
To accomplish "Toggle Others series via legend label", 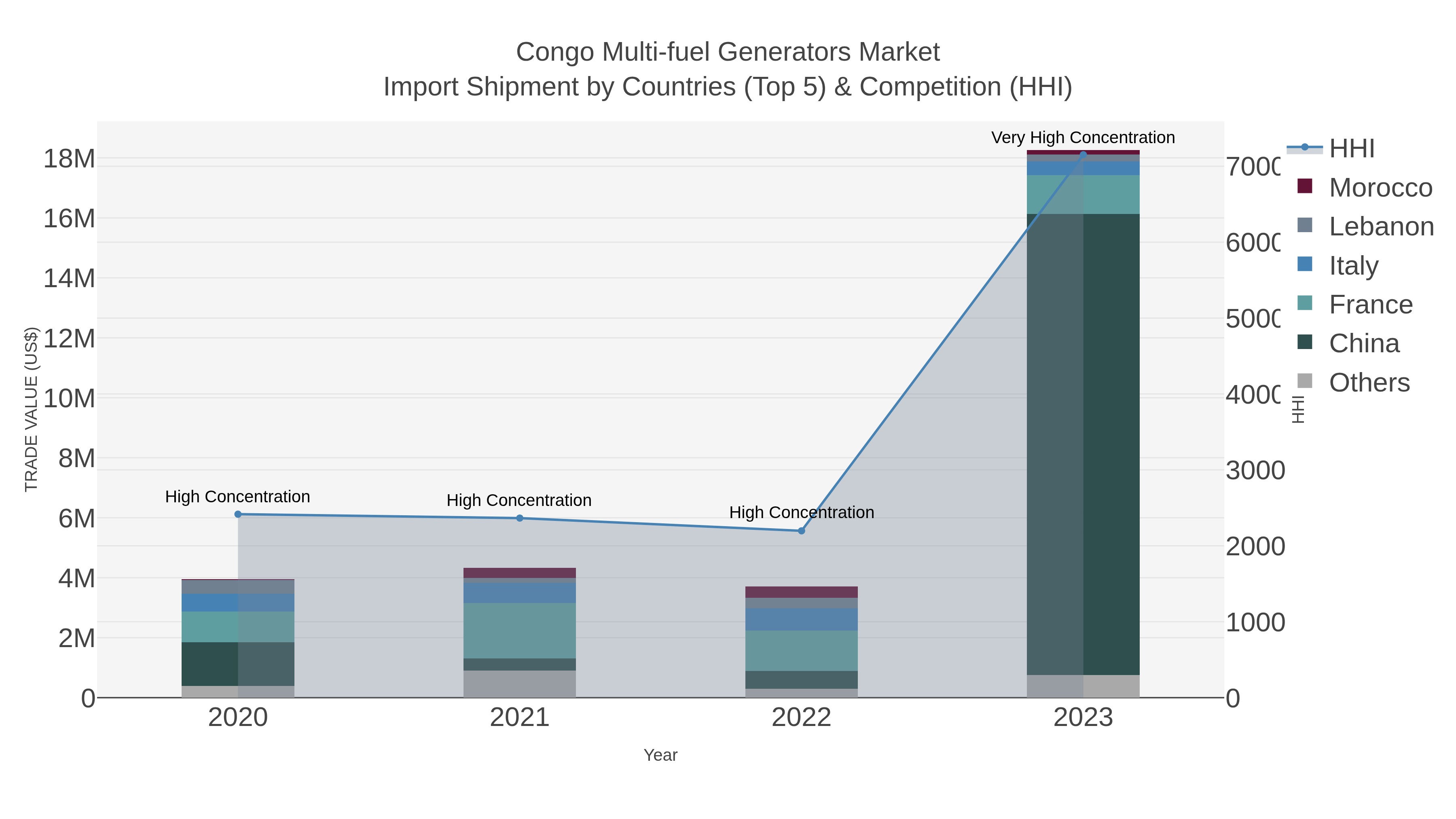I will pyautogui.click(x=1369, y=382).
